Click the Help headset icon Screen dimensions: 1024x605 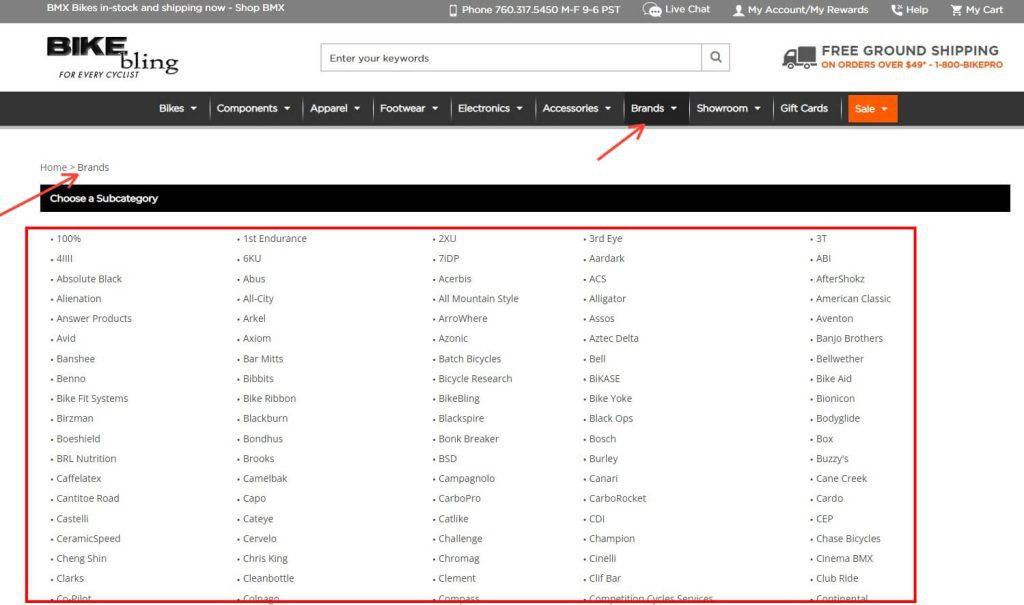(x=896, y=10)
